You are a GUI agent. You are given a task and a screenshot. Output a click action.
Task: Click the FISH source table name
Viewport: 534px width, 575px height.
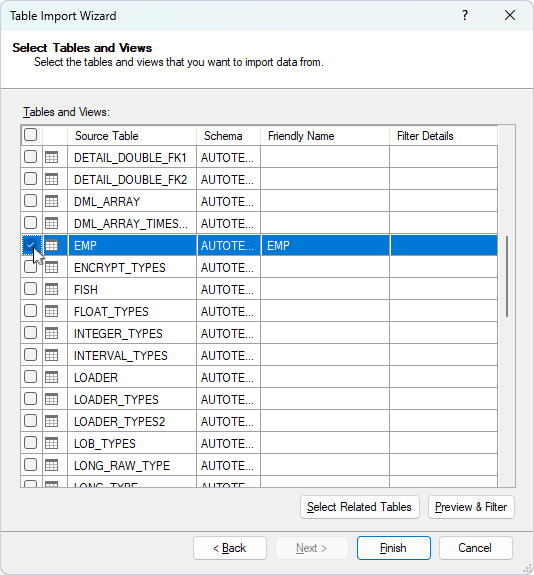86,290
